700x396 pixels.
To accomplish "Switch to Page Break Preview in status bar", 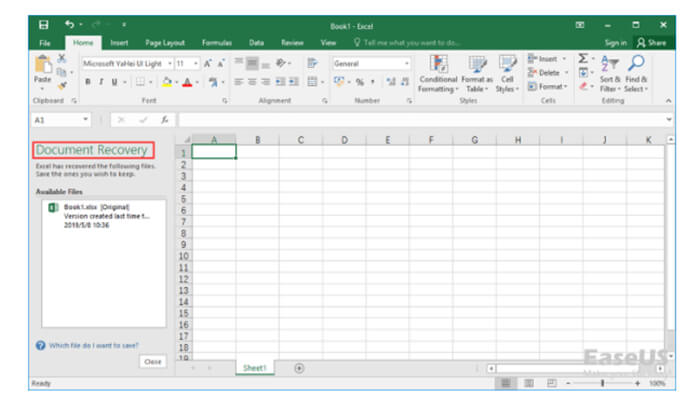I will (x=552, y=383).
